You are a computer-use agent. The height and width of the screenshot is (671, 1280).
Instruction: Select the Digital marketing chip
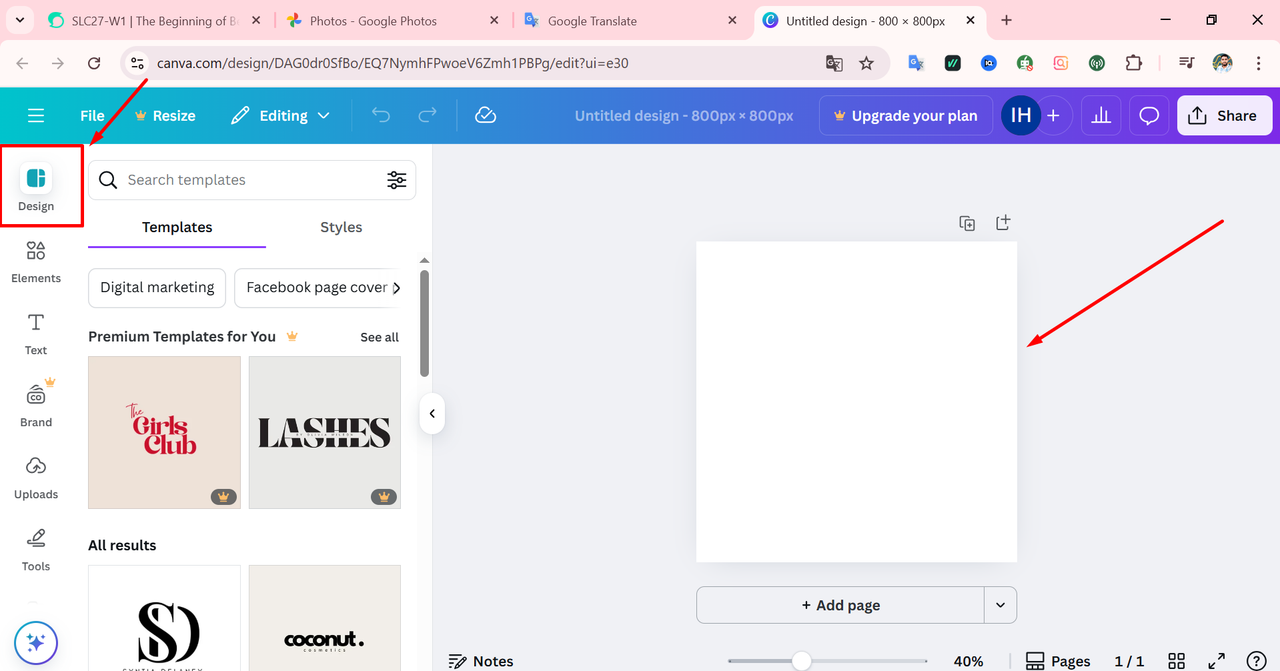point(157,288)
